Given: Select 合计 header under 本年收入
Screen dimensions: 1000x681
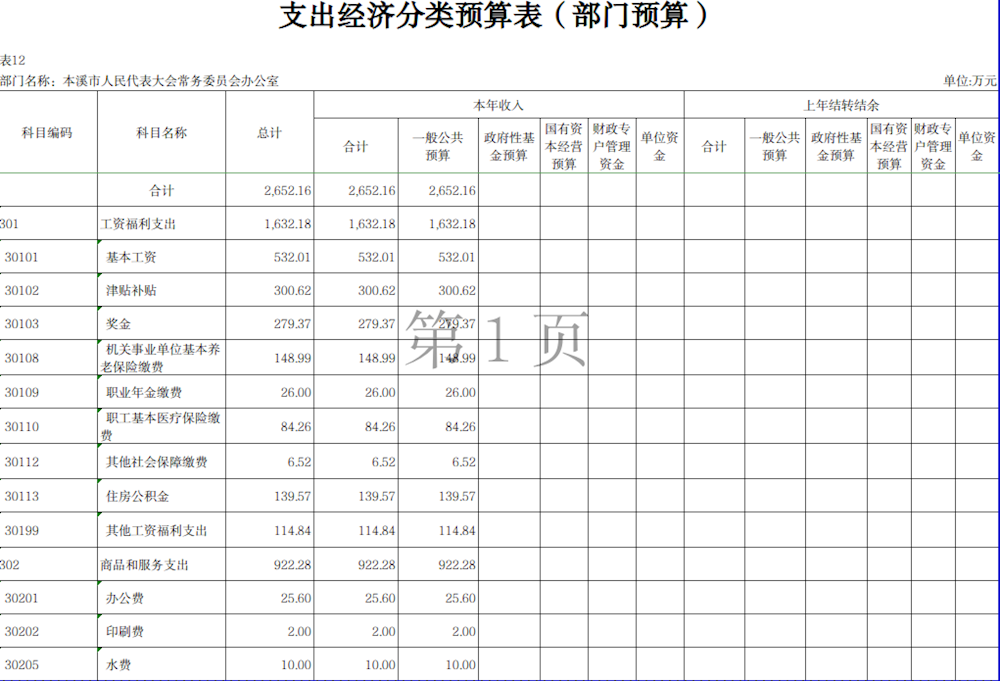Looking at the screenshot, I should 356,147.
